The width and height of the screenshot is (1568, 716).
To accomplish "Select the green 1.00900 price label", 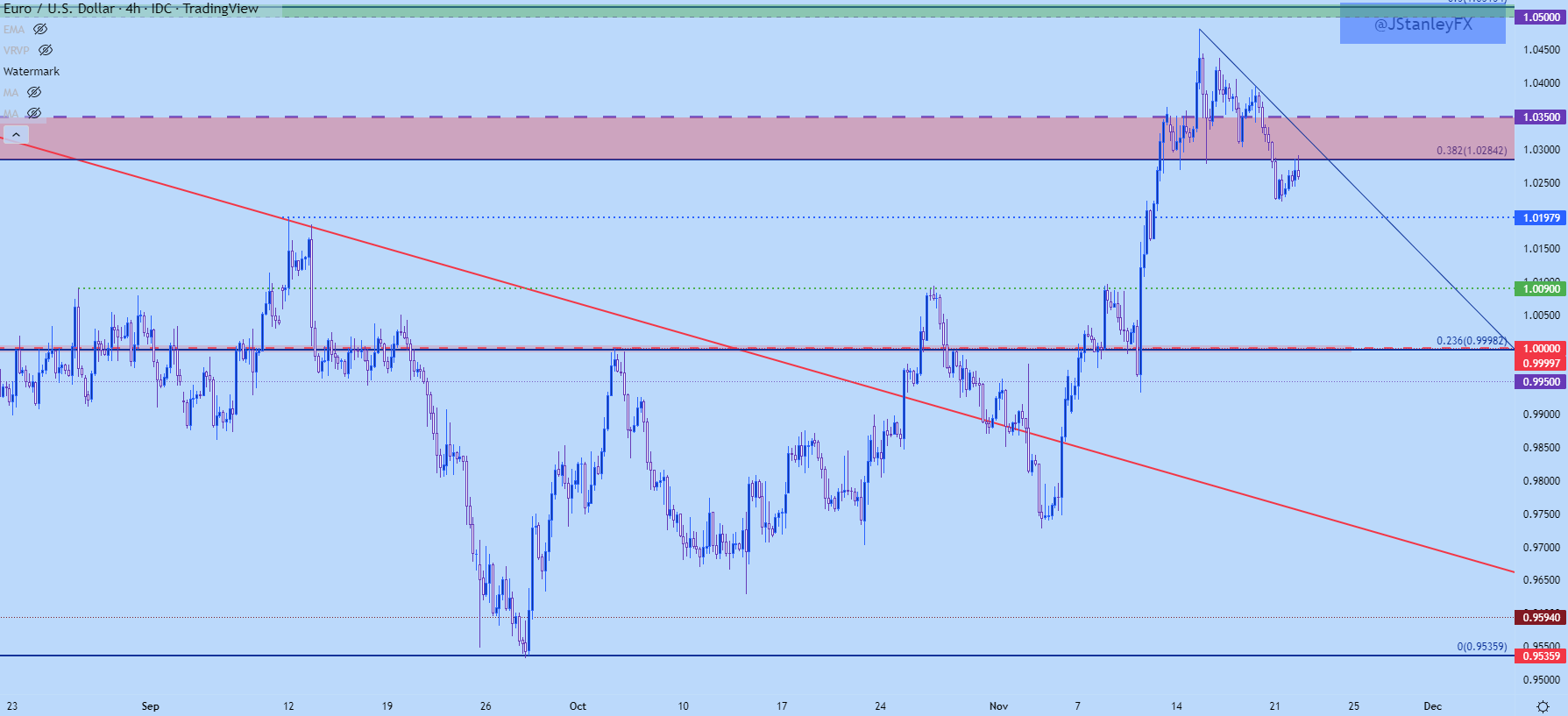I will coord(1541,288).
